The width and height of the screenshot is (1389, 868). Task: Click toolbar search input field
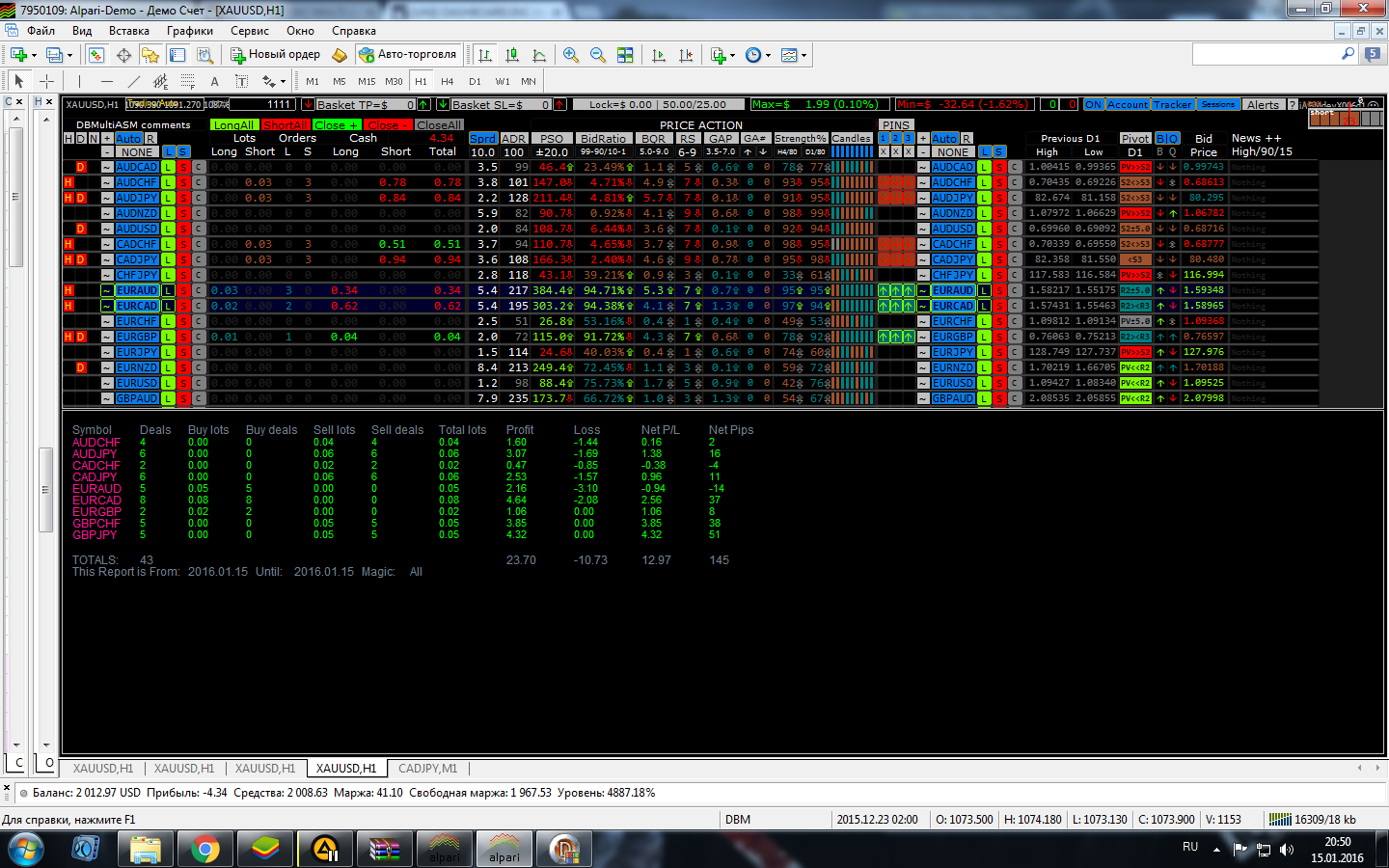click(1266, 54)
